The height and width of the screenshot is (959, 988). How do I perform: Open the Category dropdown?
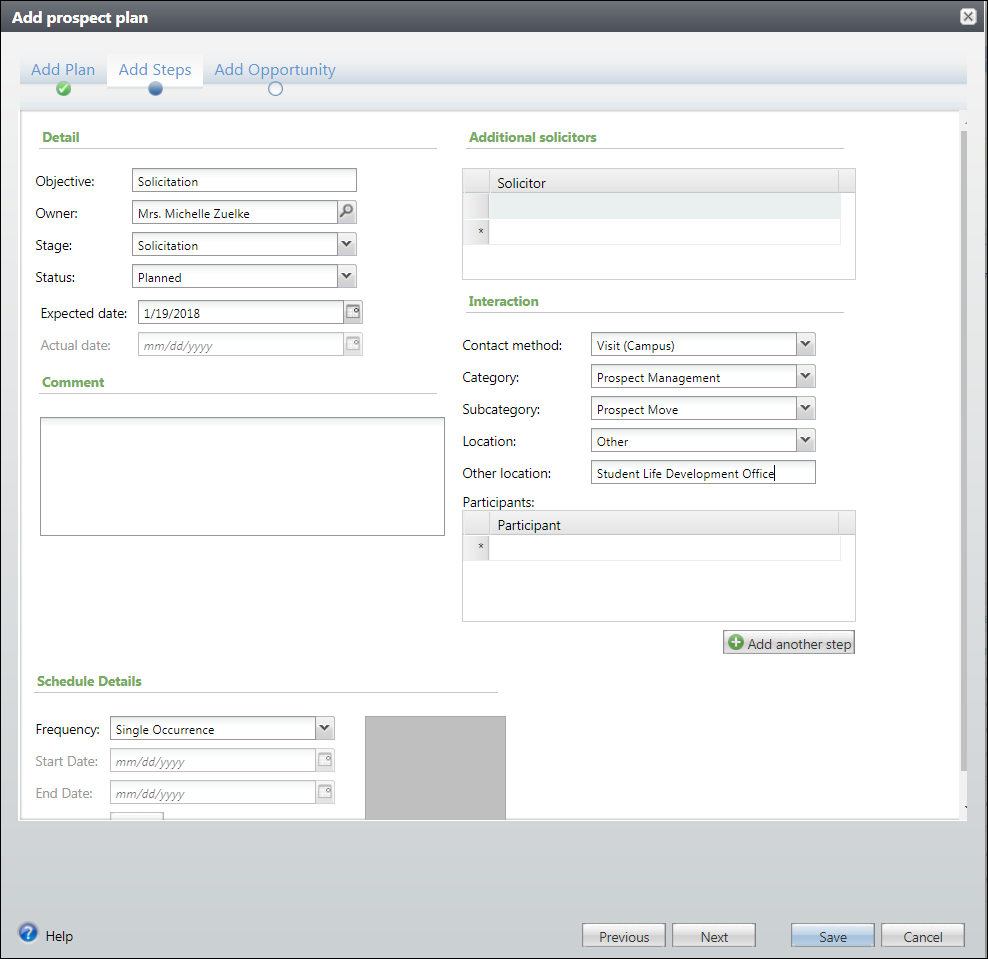pyautogui.click(x=805, y=376)
